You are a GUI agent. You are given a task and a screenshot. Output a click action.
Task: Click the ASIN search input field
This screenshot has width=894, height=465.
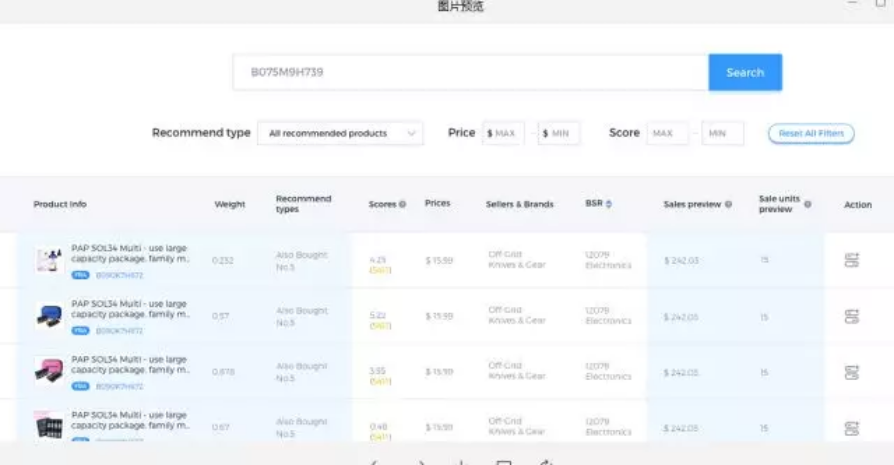click(470, 73)
